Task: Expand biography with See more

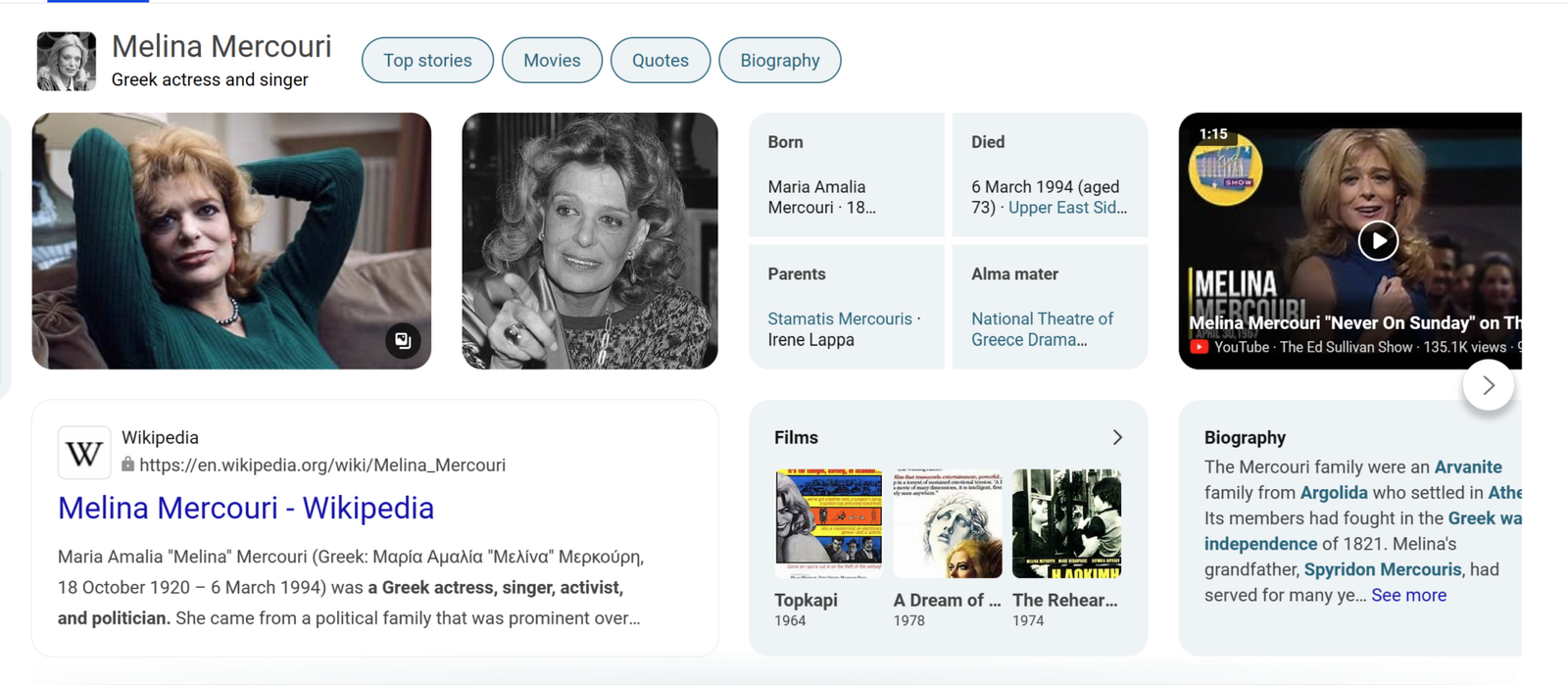Action: (x=1408, y=595)
